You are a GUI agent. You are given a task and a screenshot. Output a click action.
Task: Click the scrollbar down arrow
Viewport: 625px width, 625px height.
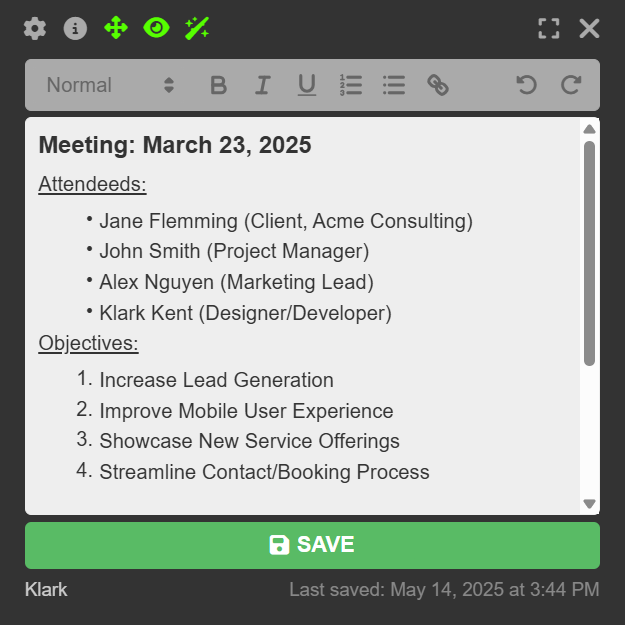coord(589,504)
